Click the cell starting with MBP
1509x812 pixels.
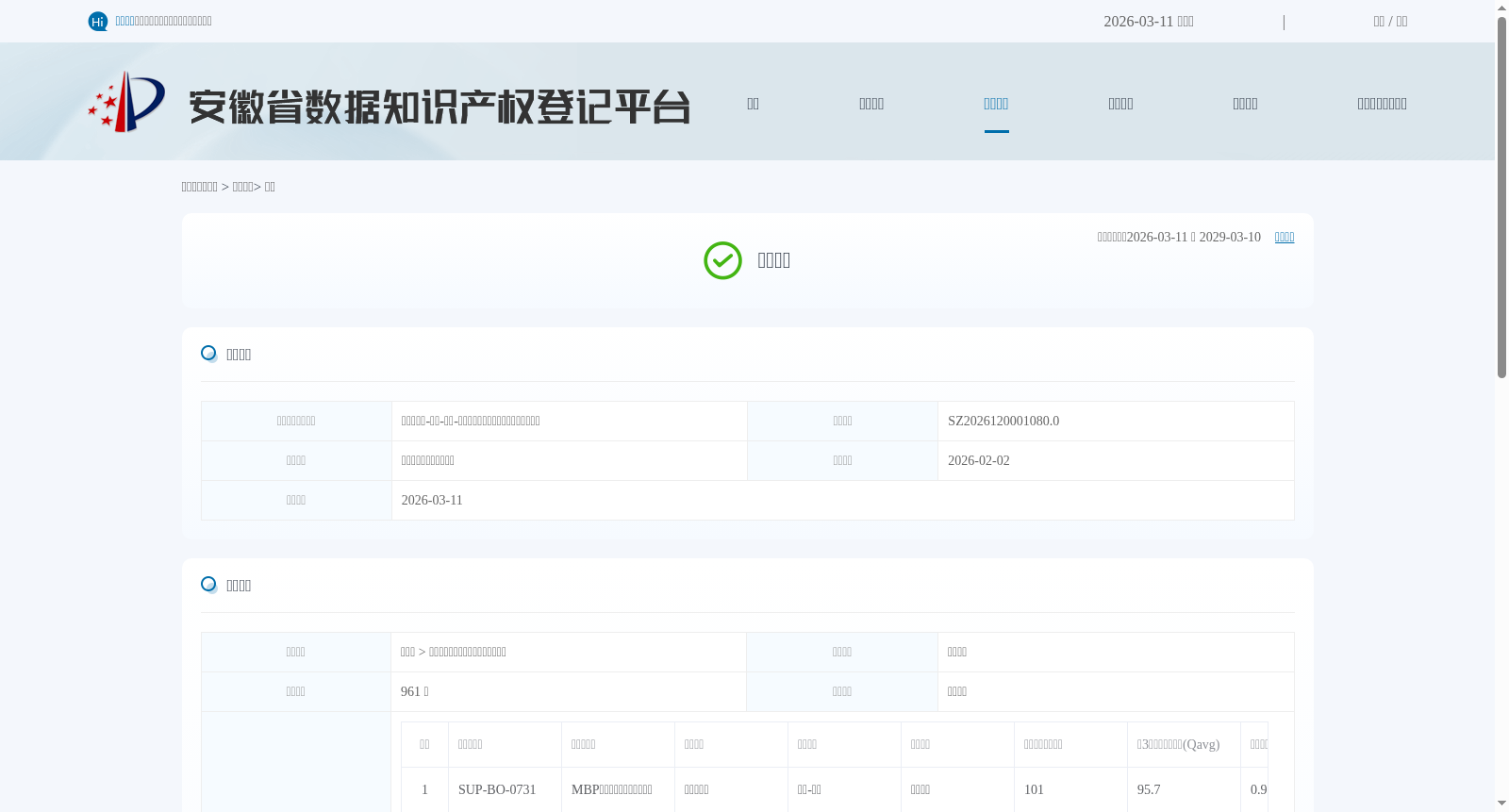pos(618,790)
